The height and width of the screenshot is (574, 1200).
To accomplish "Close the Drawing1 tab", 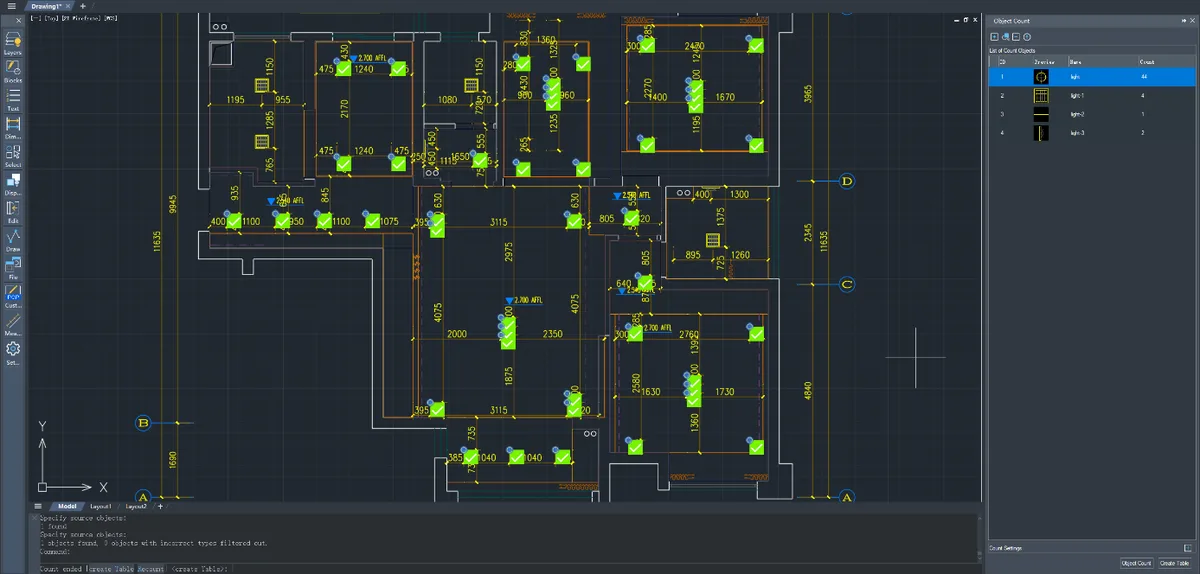I will click(x=70, y=6).
